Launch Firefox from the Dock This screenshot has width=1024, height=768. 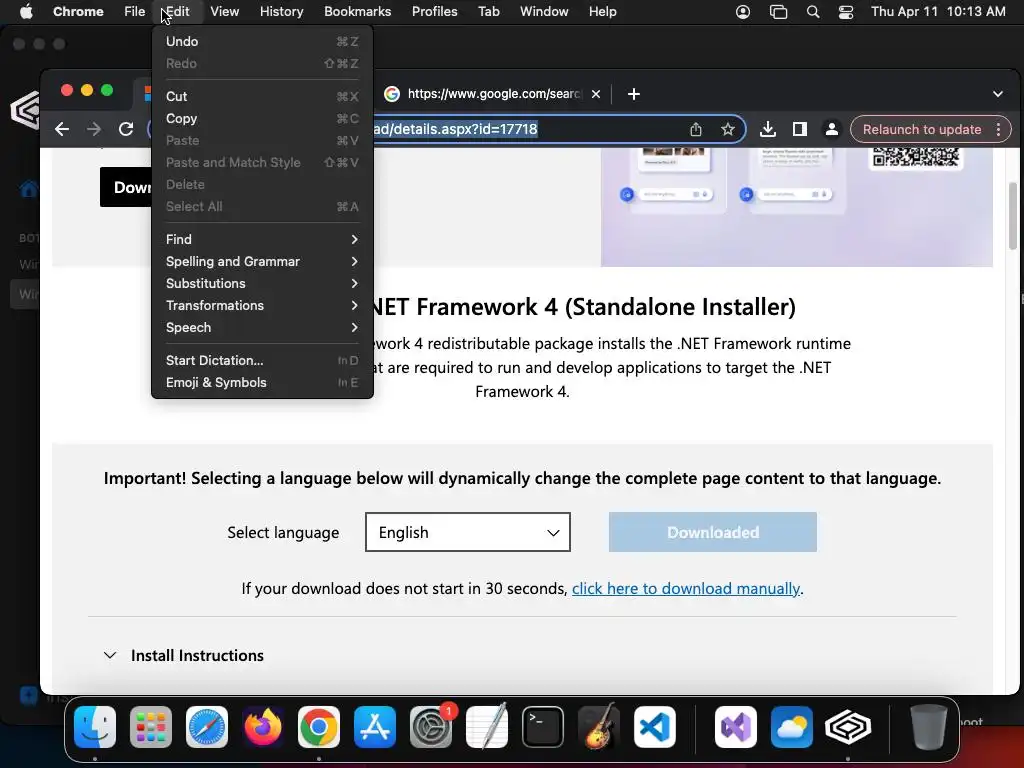263,727
